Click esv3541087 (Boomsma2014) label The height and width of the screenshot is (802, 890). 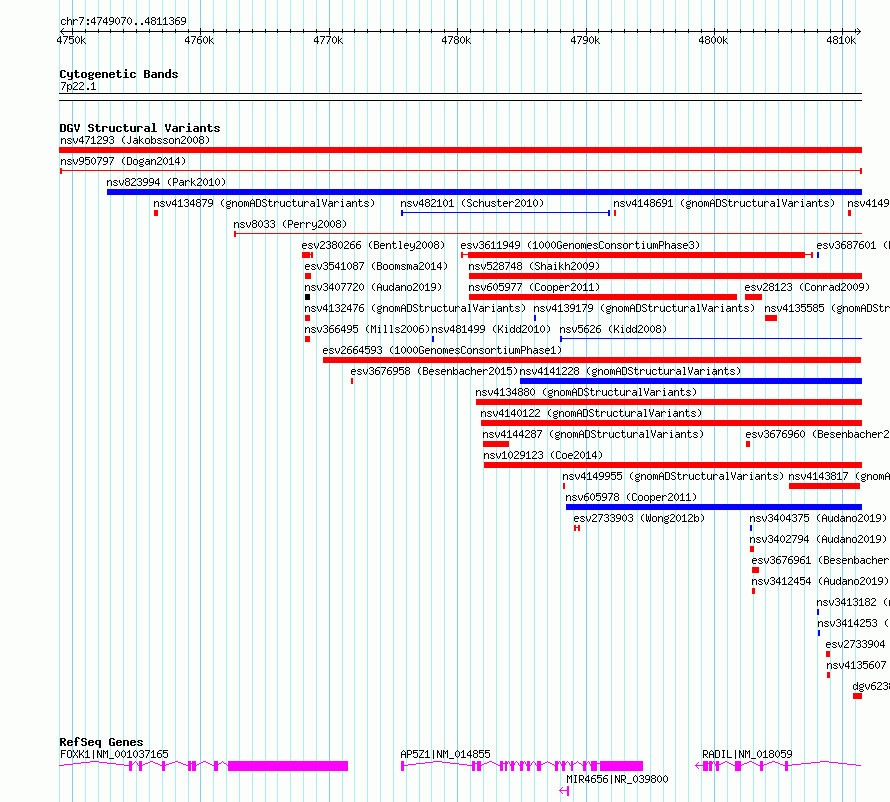pyautogui.click(x=376, y=266)
